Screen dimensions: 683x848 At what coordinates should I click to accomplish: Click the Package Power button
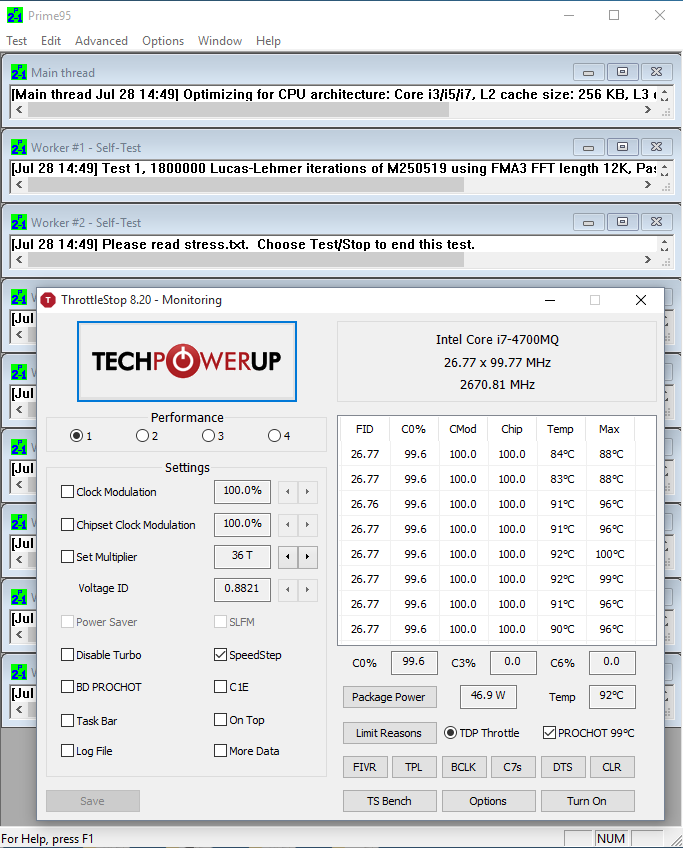[x=389, y=697]
